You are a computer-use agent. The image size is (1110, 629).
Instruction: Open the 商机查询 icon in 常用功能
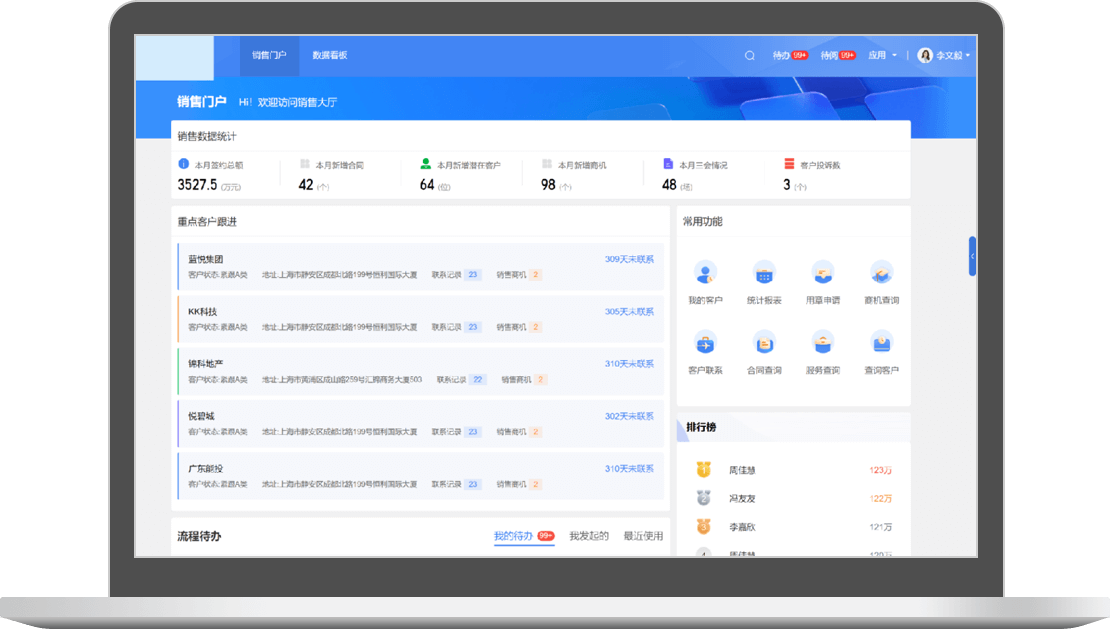[x=881, y=273]
